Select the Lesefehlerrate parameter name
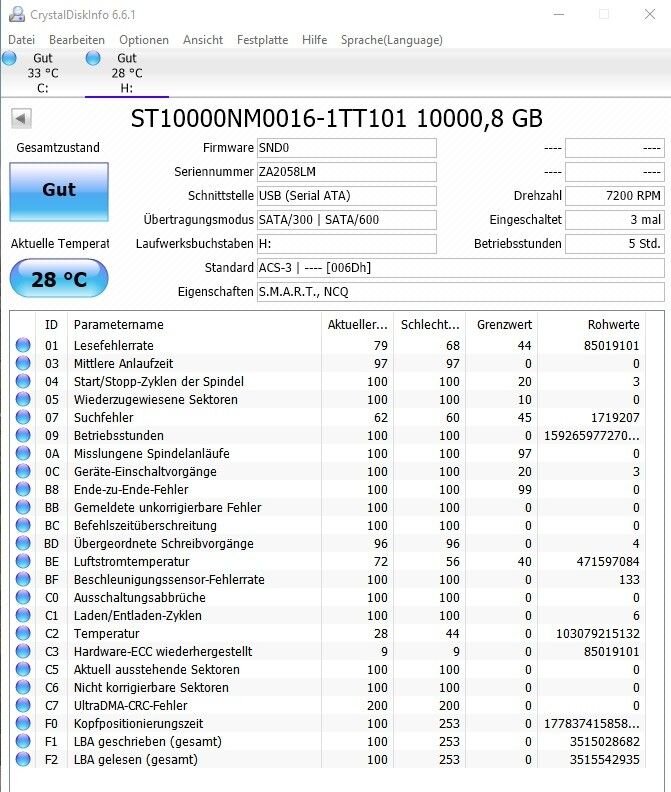 [114, 345]
